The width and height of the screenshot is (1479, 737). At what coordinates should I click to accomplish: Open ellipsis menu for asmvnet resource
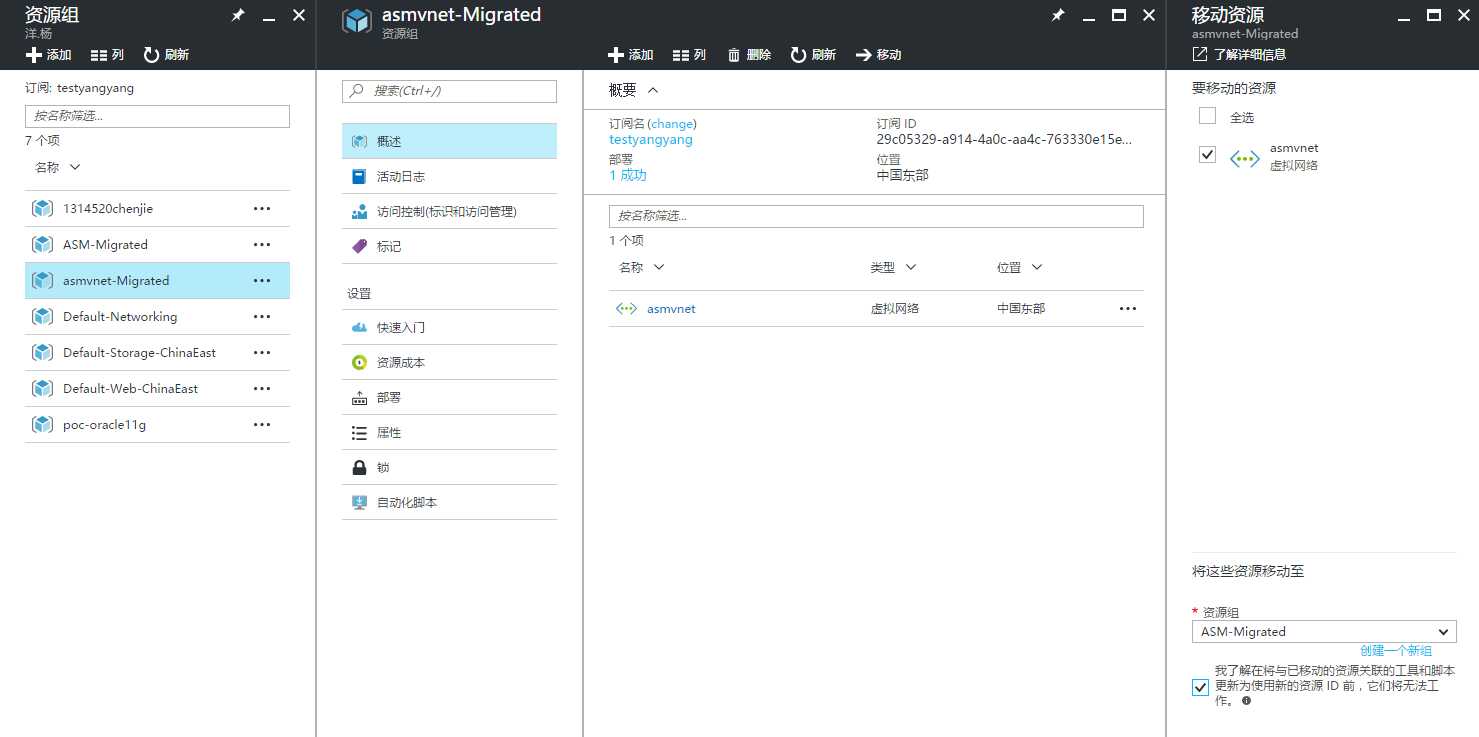pyautogui.click(x=1128, y=309)
